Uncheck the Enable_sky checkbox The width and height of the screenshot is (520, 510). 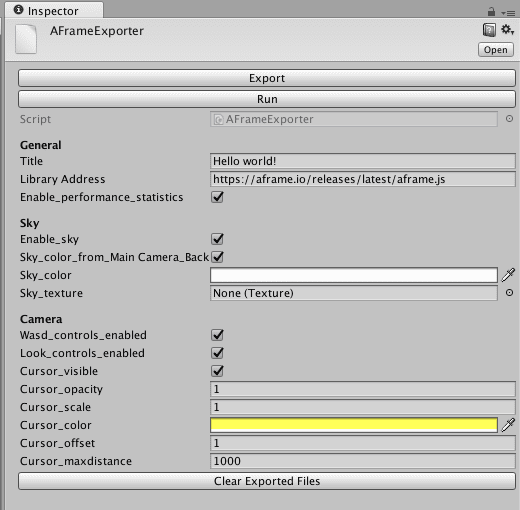point(217,239)
